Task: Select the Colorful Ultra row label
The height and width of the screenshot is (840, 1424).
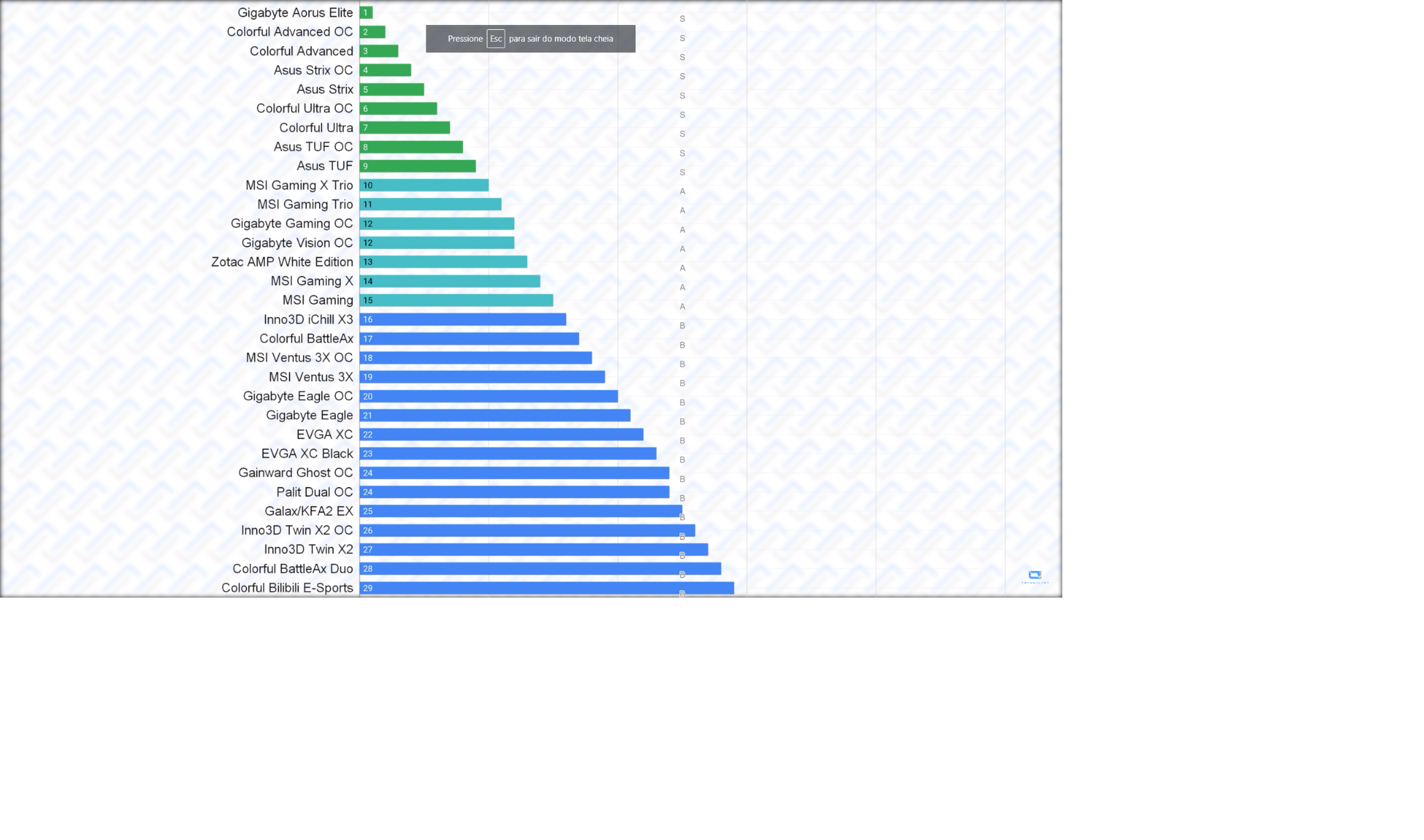Action: 316,128
